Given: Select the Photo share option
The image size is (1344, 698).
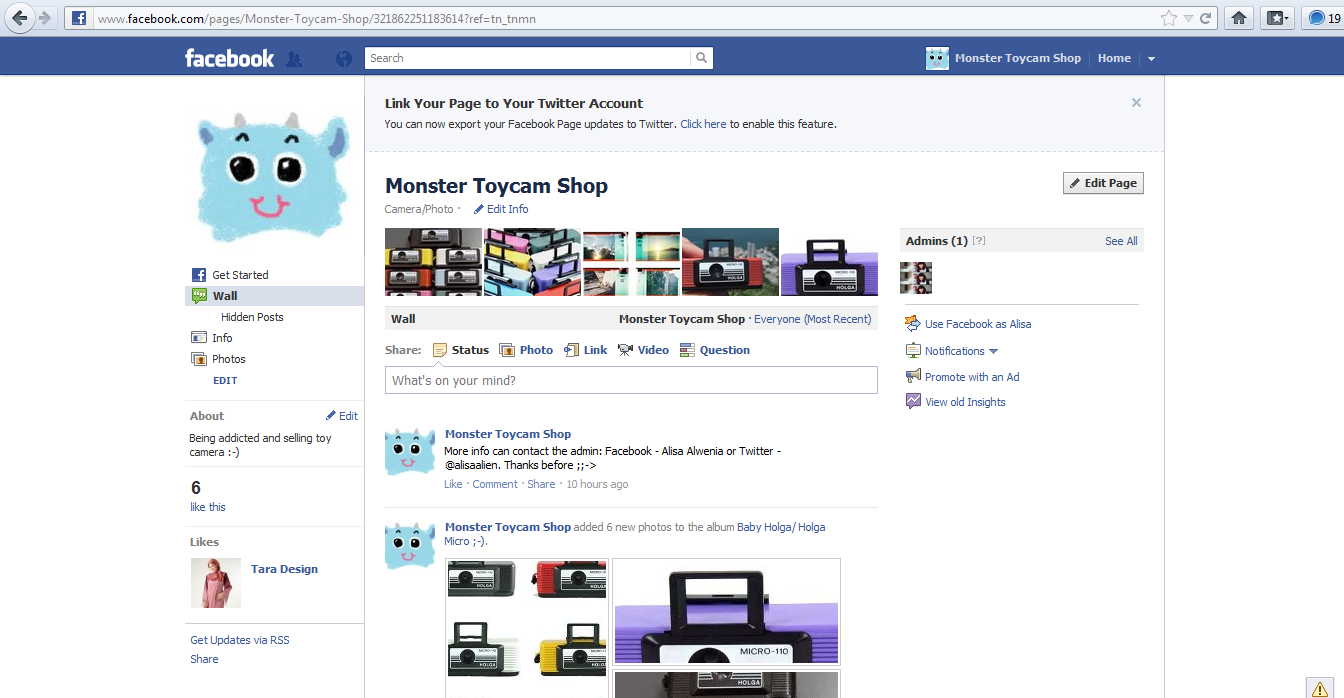Looking at the screenshot, I should [526, 350].
